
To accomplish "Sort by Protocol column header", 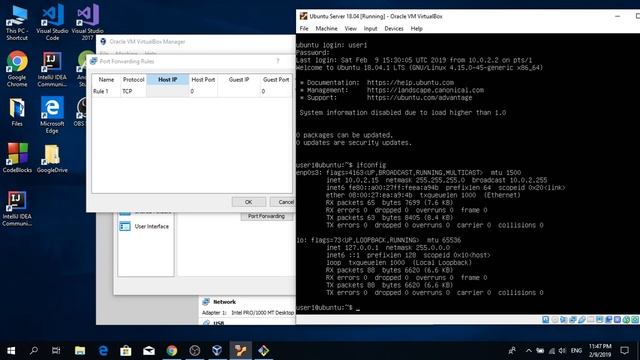I will (133, 80).
